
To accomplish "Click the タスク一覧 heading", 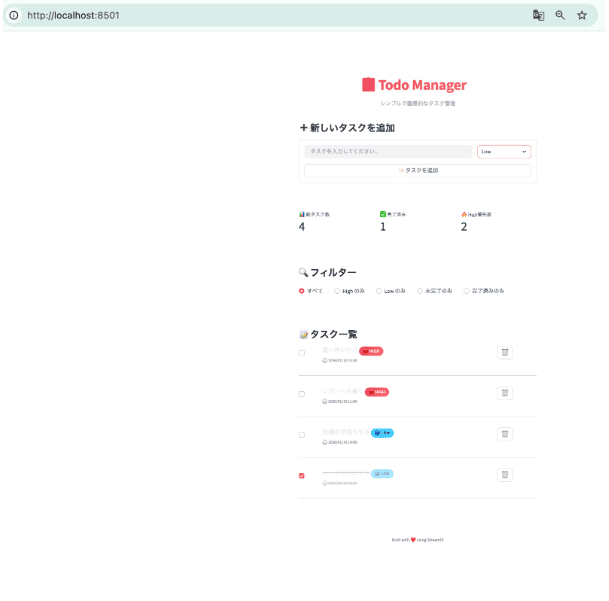I will click(x=334, y=334).
